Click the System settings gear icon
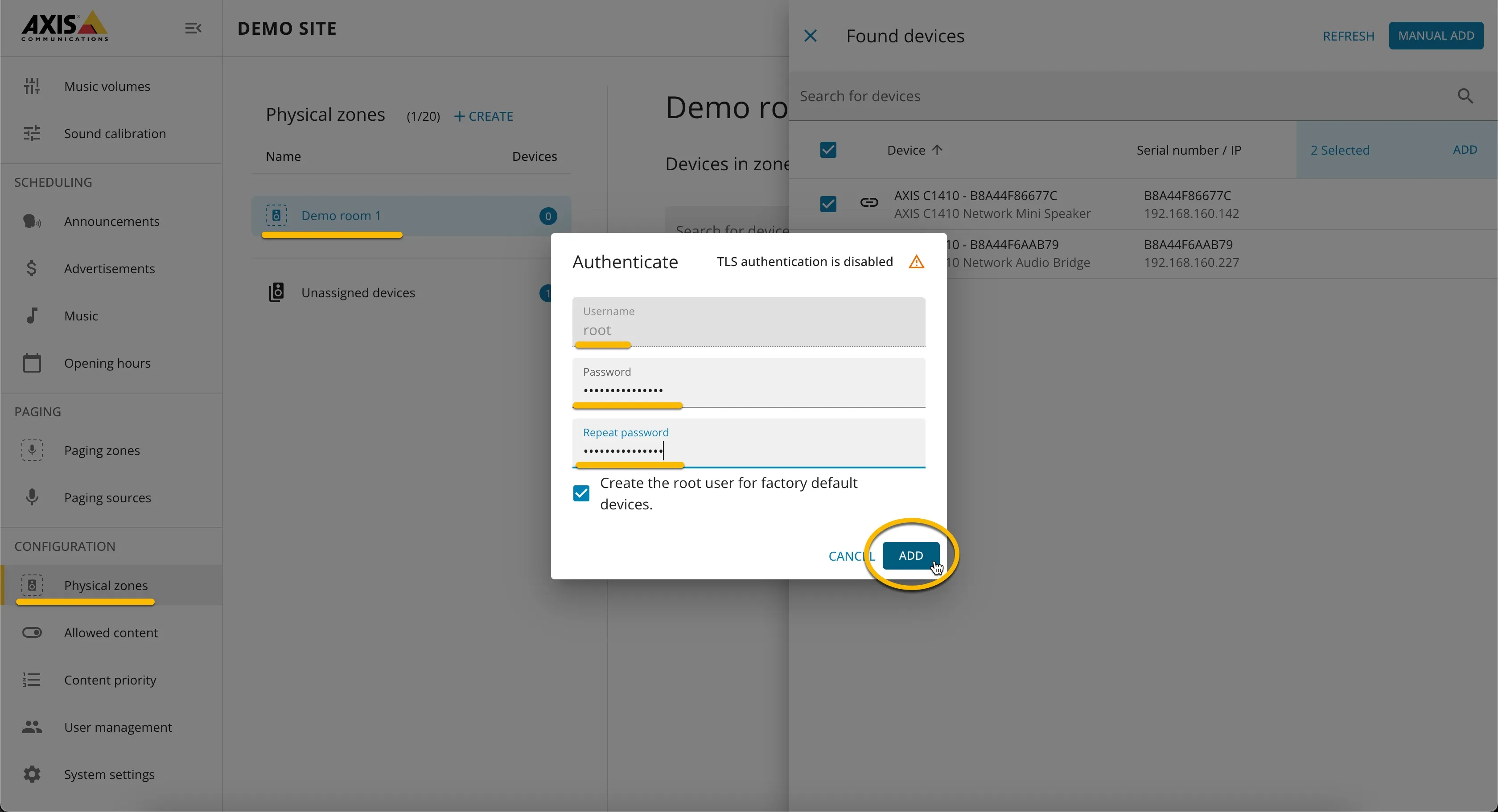The width and height of the screenshot is (1498, 812). 32,774
